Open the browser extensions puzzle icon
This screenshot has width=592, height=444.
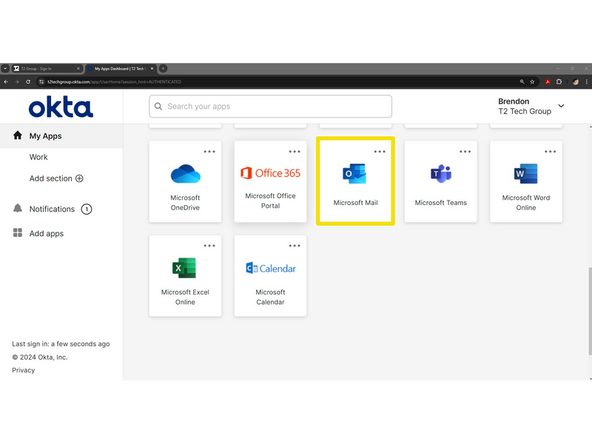[x=559, y=82]
